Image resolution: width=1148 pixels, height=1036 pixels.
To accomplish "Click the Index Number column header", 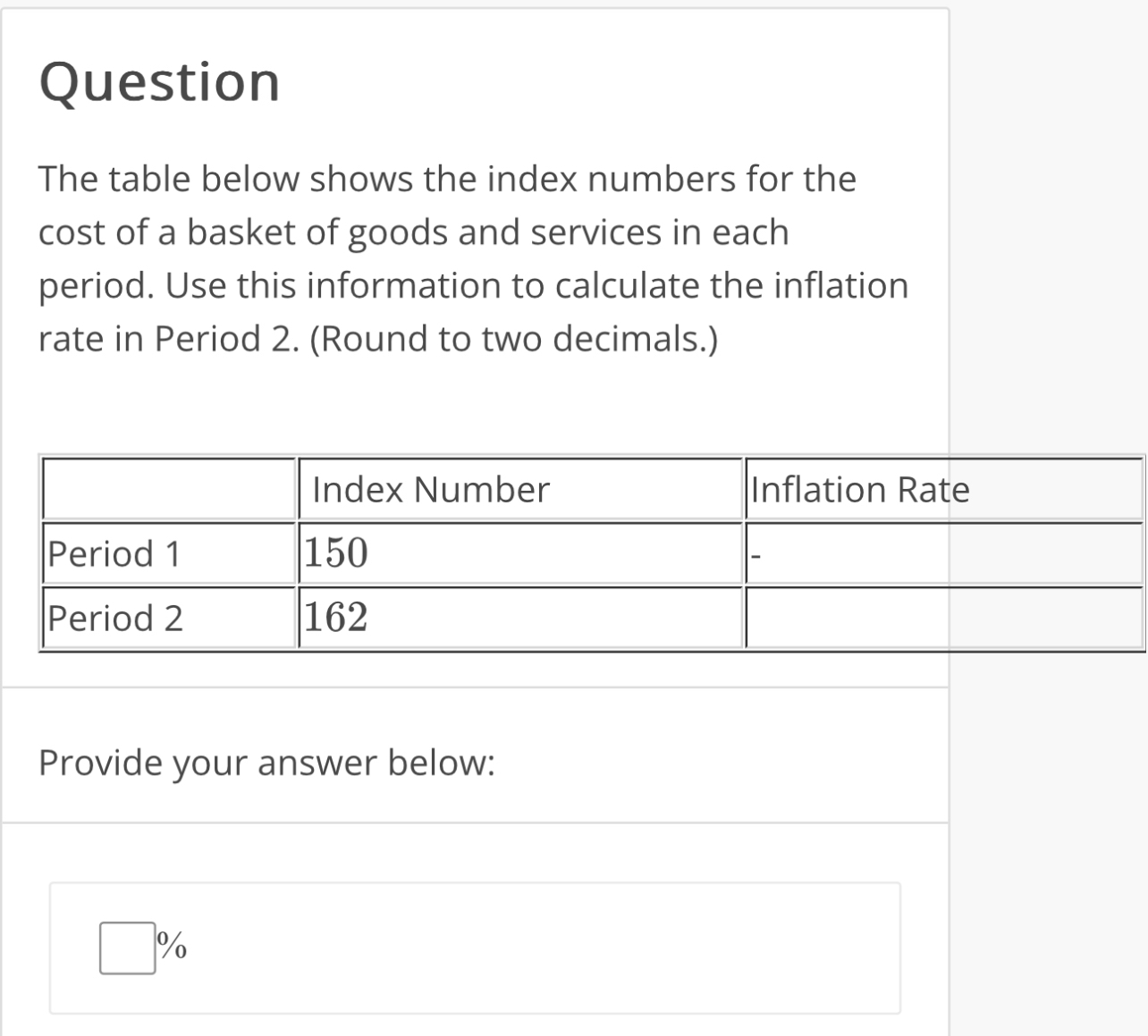I will [x=430, y=490].
